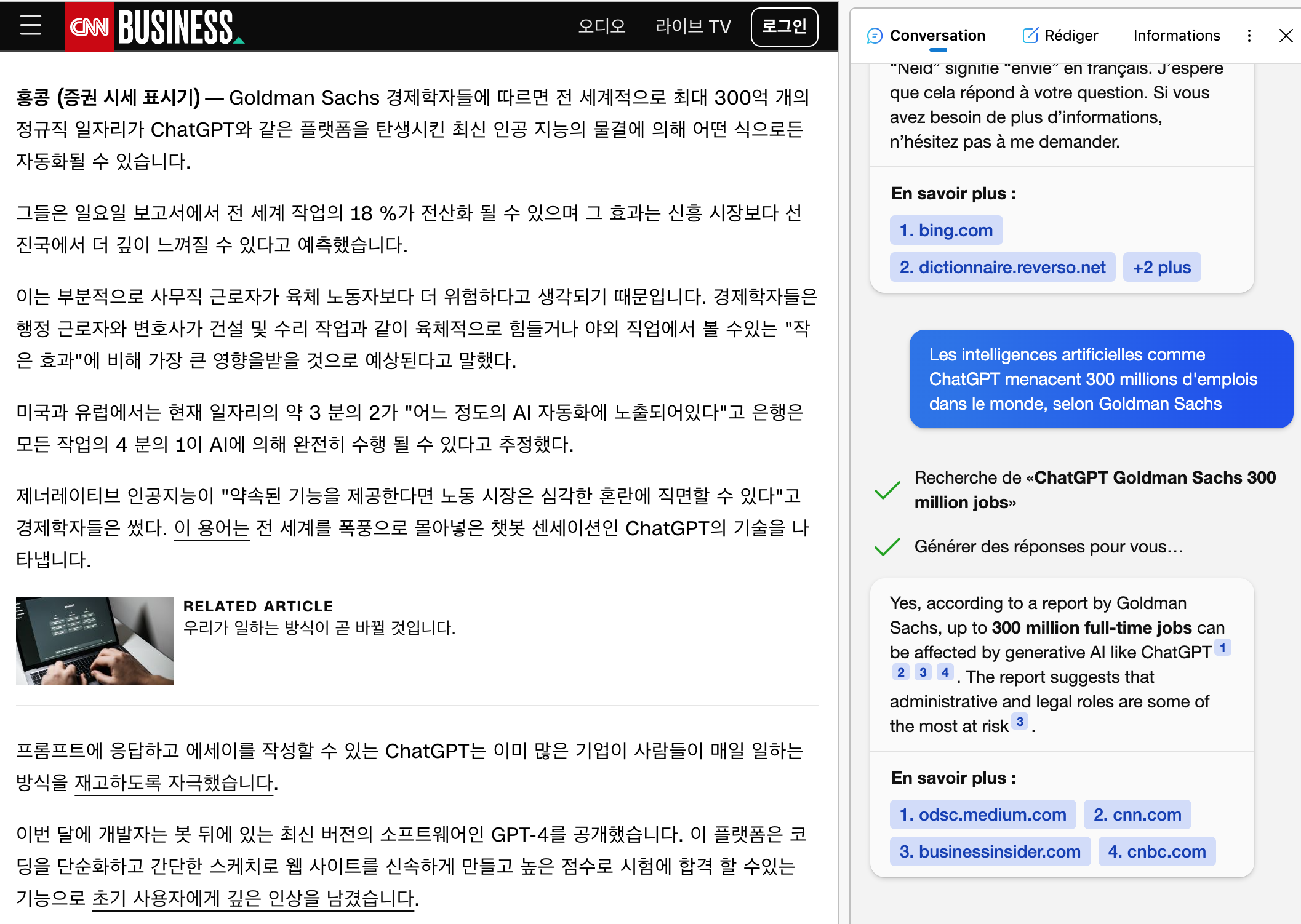Viewport: 1301px width, 924px height.
Task: Open the 라이브 TV link
Action: 693,26
